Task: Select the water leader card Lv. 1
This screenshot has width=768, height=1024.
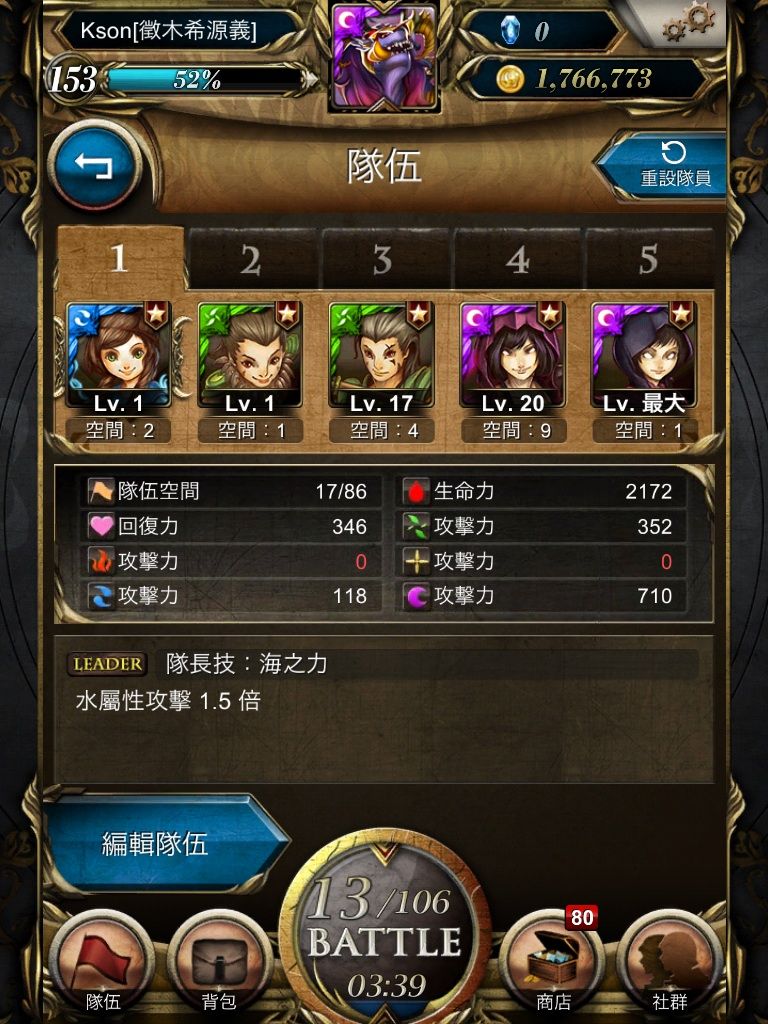Action: pos(119,356)
